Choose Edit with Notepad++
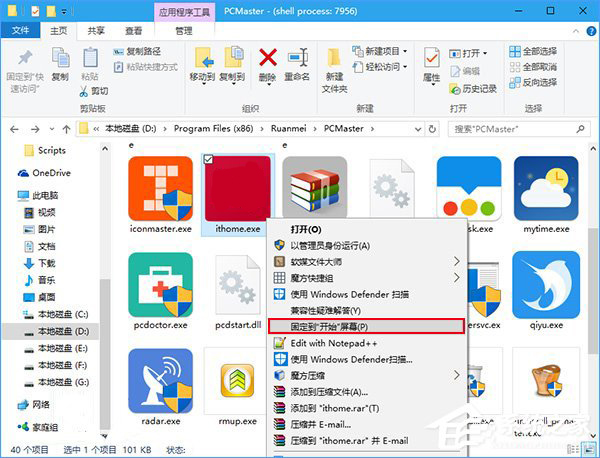This screenshot has height=458, width=600. click(367, 343)
